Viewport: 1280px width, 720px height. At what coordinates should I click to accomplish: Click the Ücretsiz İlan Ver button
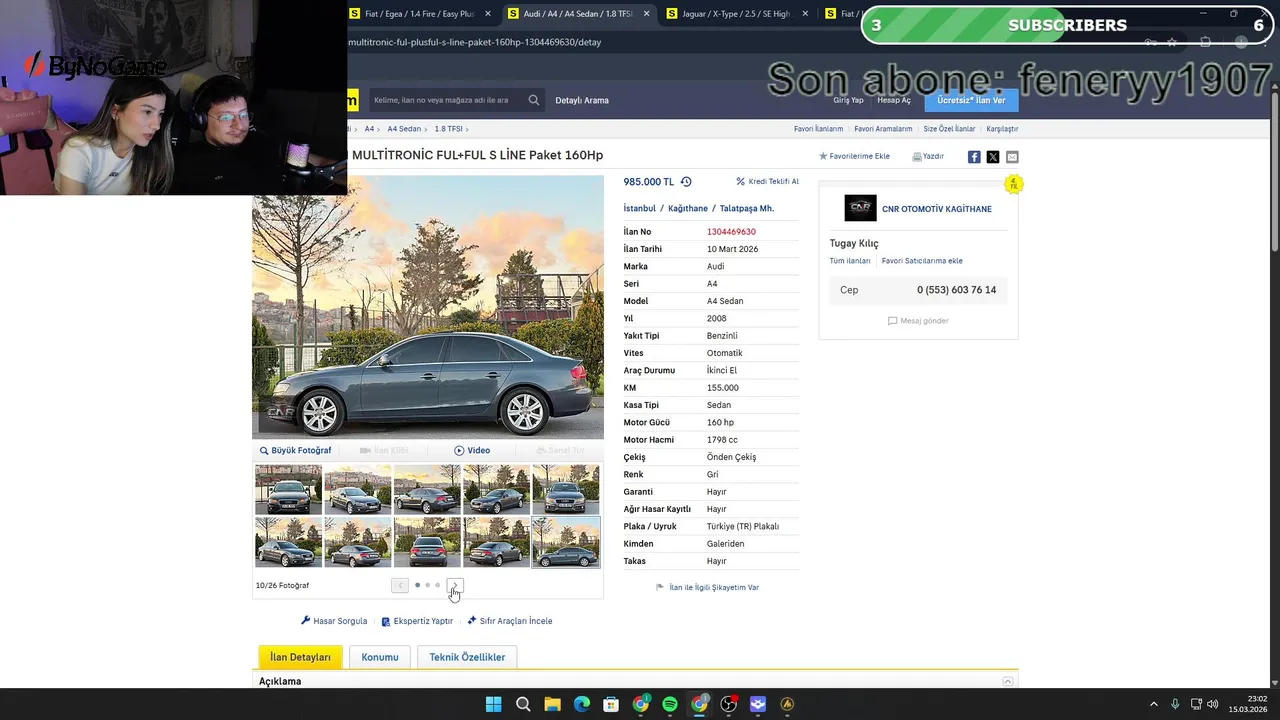click(971, 100)
